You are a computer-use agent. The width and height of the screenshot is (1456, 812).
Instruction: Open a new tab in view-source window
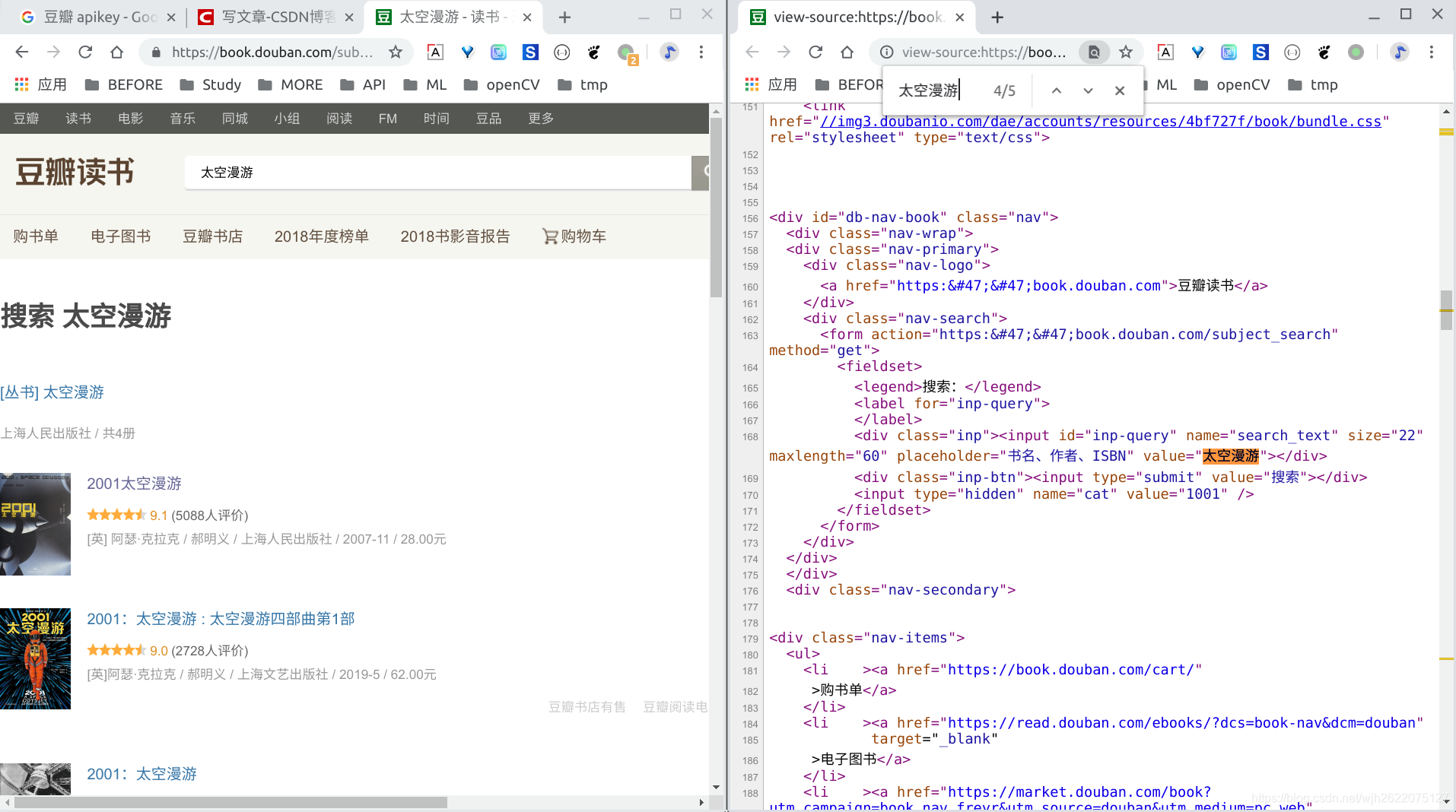point(997,17)
